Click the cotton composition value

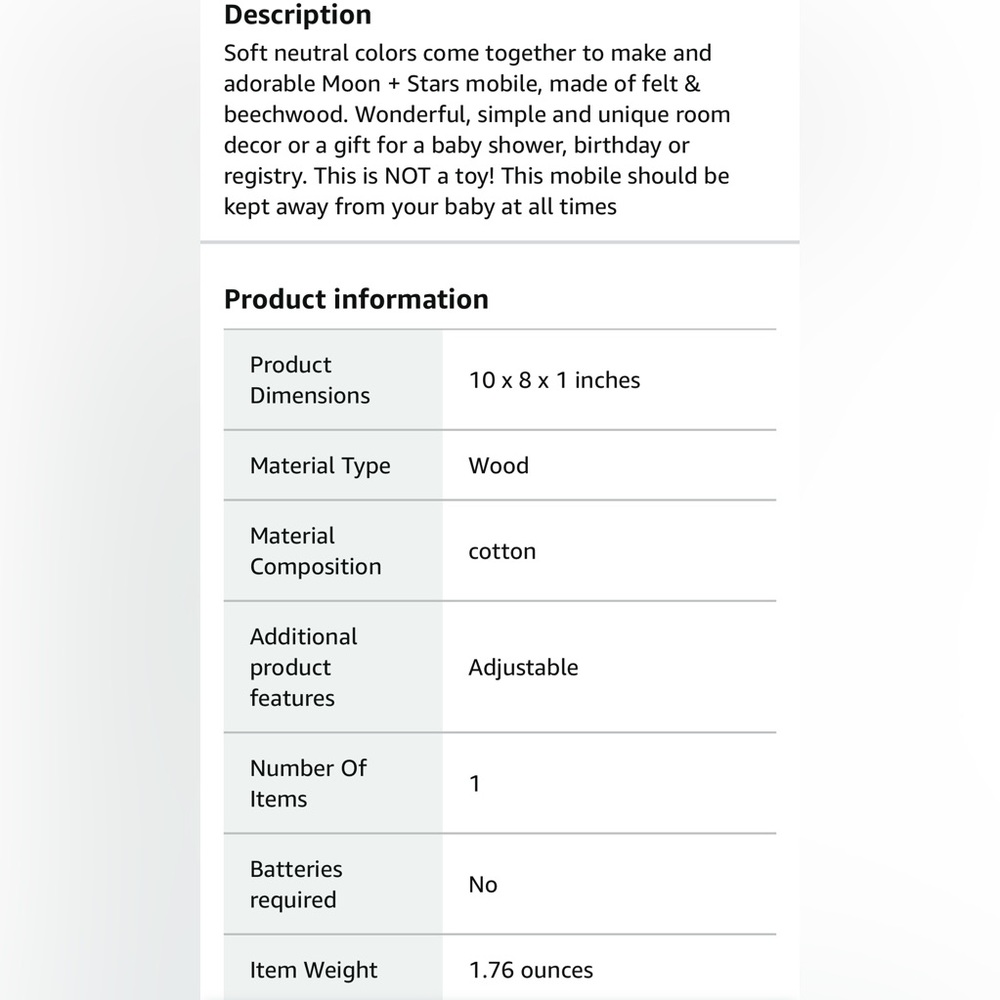502,551
